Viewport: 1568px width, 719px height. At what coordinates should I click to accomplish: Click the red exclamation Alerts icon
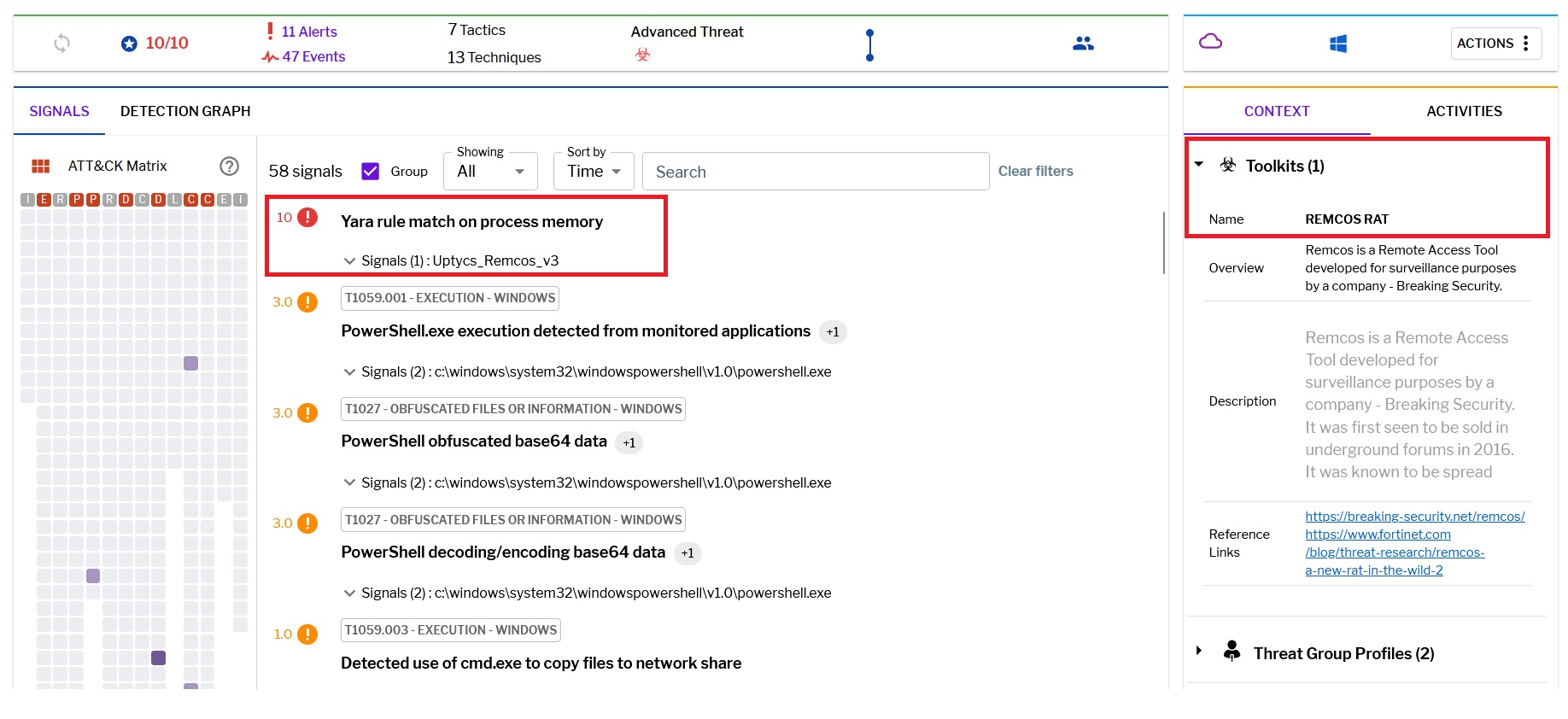270,32
